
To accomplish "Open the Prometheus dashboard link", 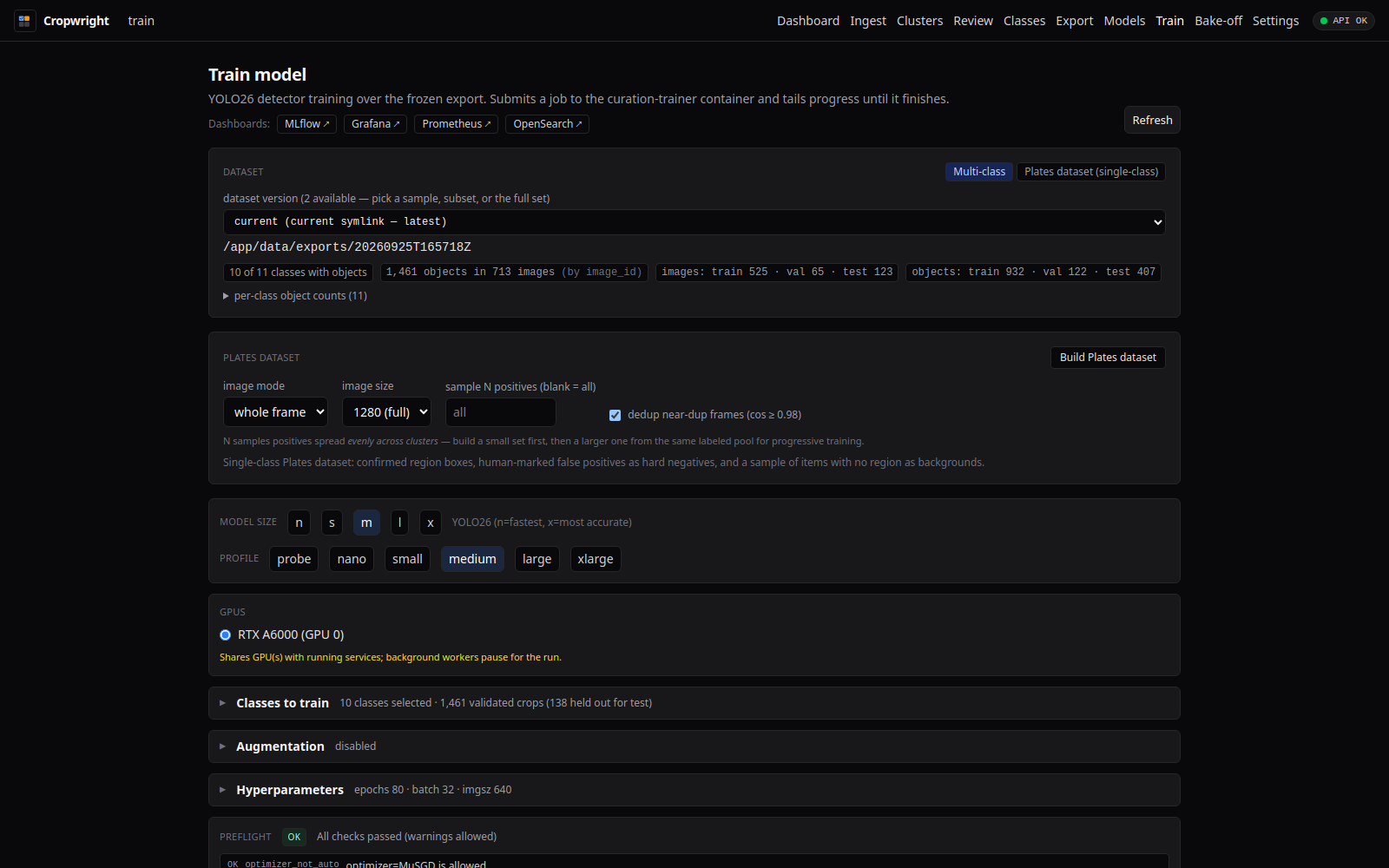I will 456,124.
